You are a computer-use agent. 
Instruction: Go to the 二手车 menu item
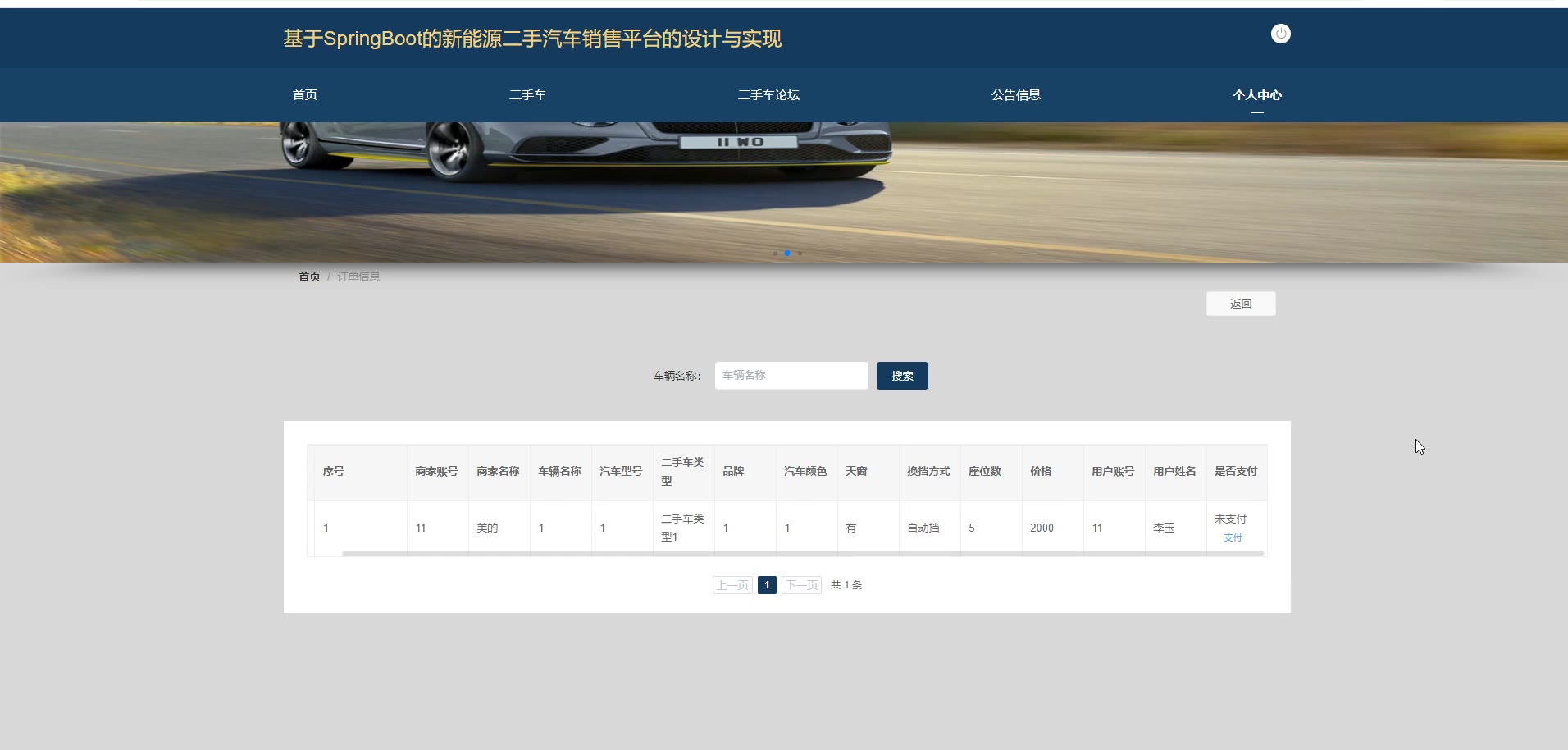pyautogui.click(x=527, y=95)
